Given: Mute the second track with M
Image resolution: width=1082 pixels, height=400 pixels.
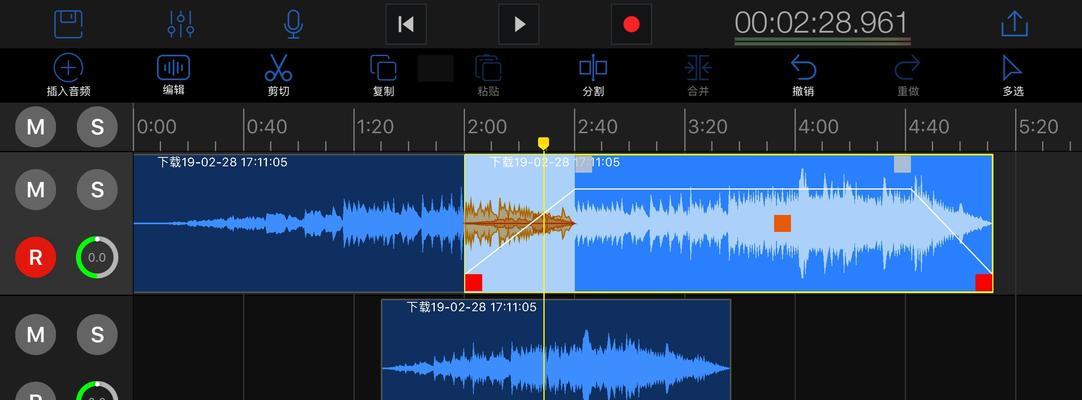Looking at the screenshot, I should [x=35, y=334].
